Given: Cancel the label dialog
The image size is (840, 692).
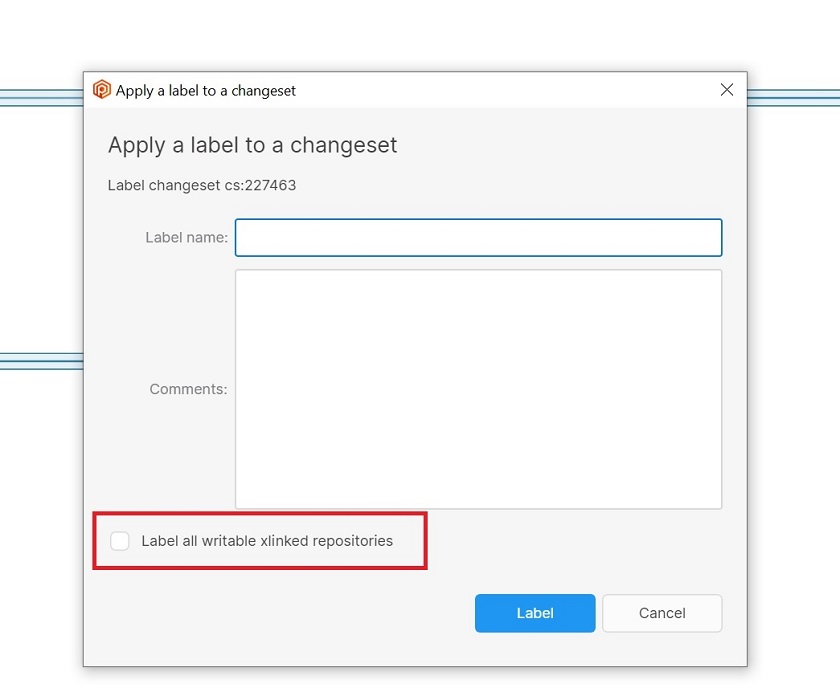Looking at the screenshot, I should (661, 613).
